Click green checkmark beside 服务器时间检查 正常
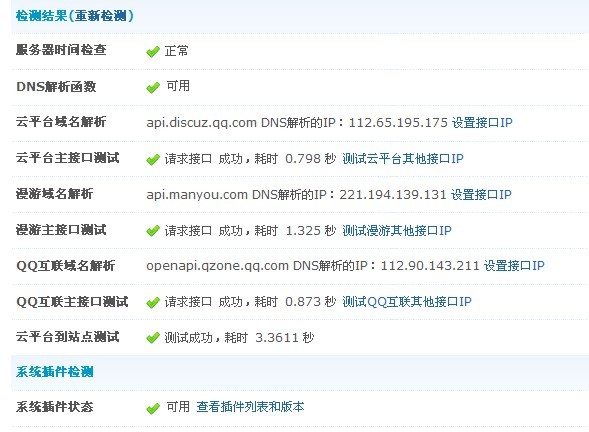Viewport: 589px width, 432px height. click(x=153, y=51)
